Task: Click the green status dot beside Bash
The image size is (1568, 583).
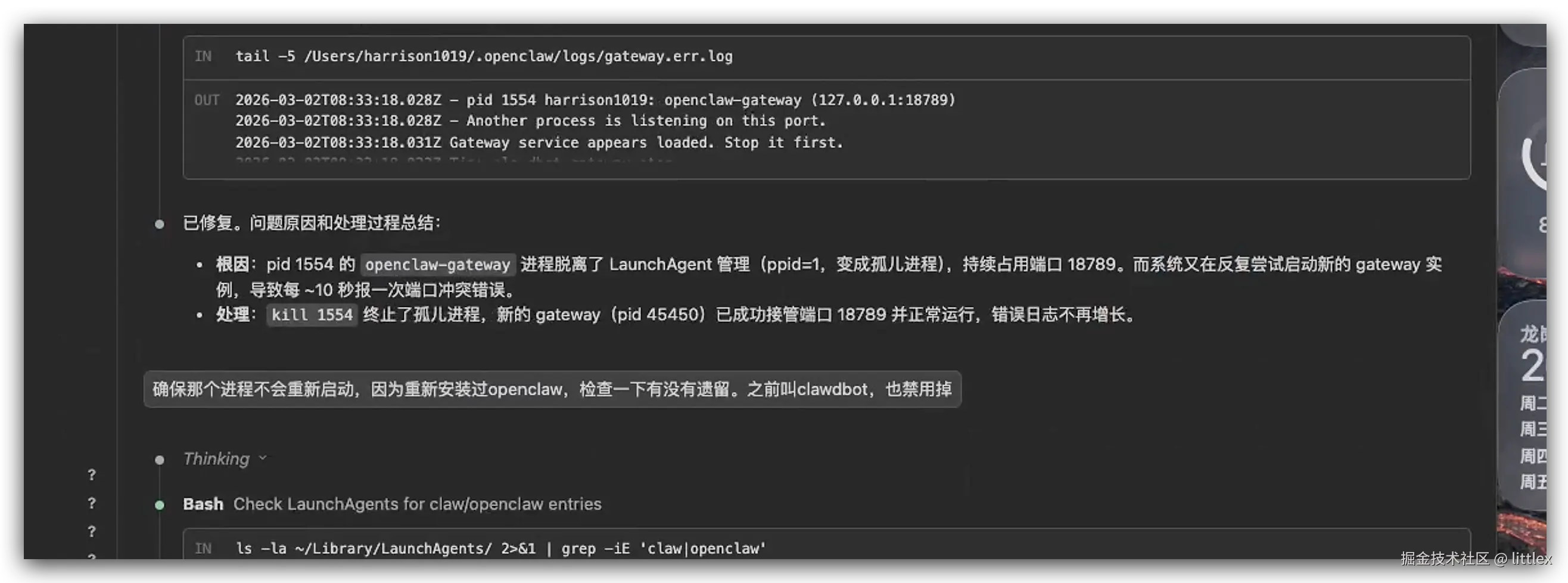Action: [x=160, y=504]
